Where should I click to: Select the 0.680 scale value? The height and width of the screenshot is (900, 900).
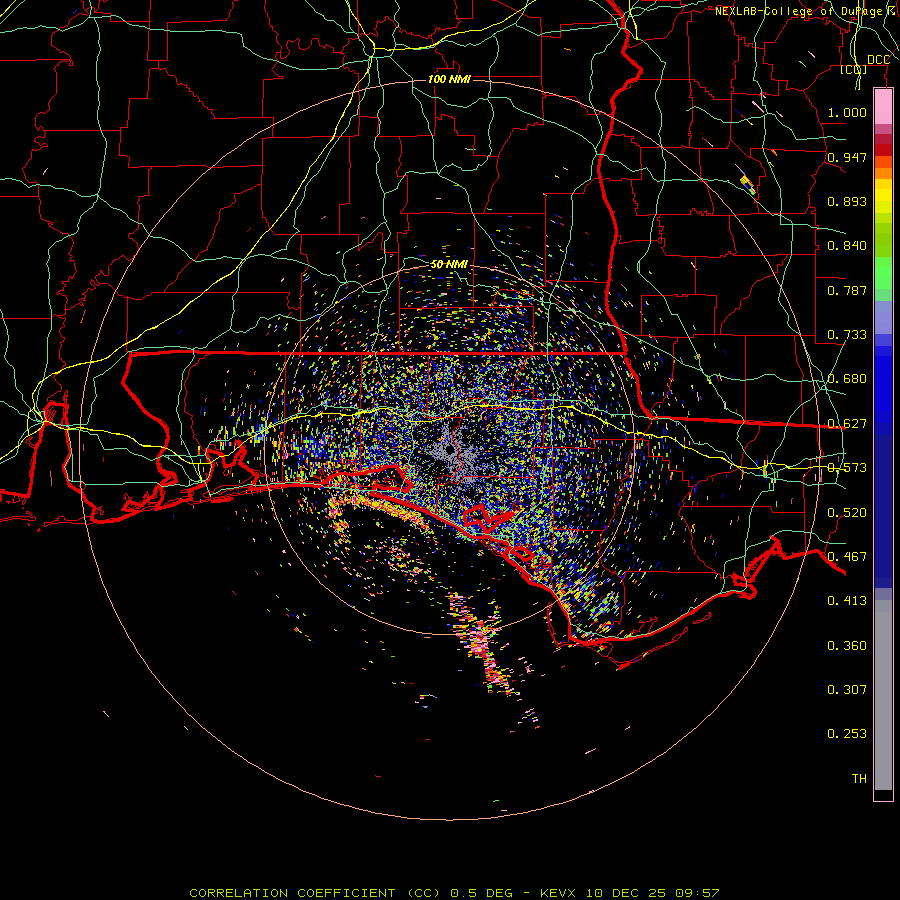coord(847,379)
